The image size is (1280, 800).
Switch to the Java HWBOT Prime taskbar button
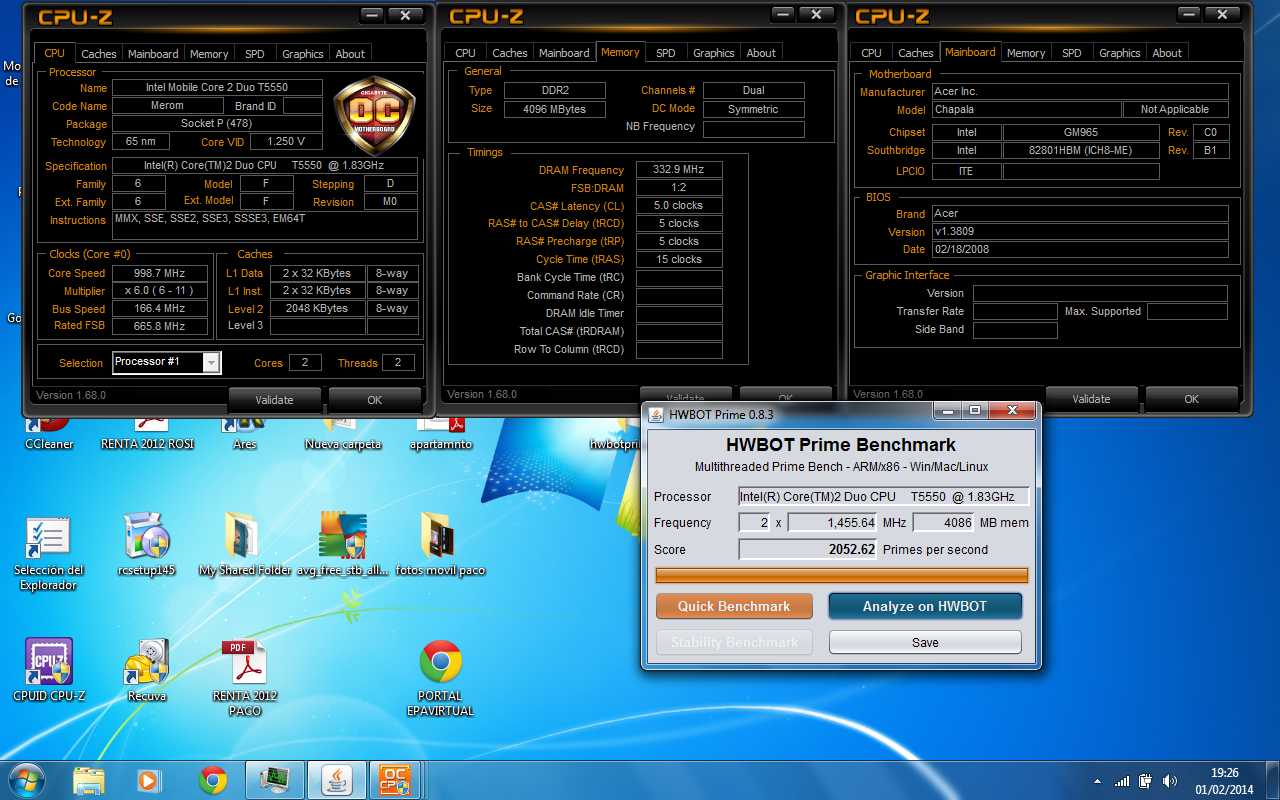coord(336,779)
